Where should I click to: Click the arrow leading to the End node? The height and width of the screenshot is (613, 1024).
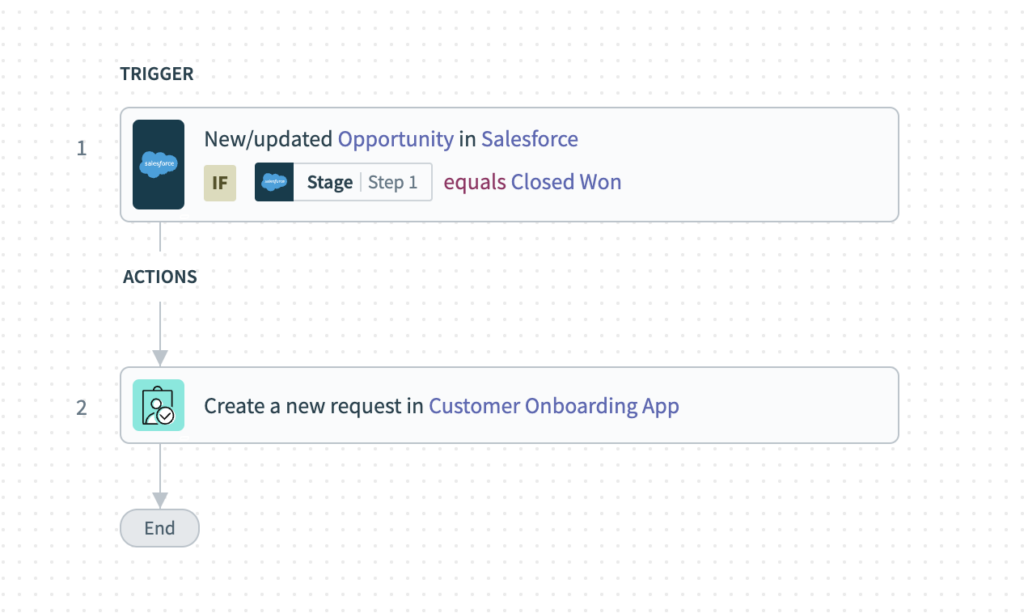click(x=160, y=478)
